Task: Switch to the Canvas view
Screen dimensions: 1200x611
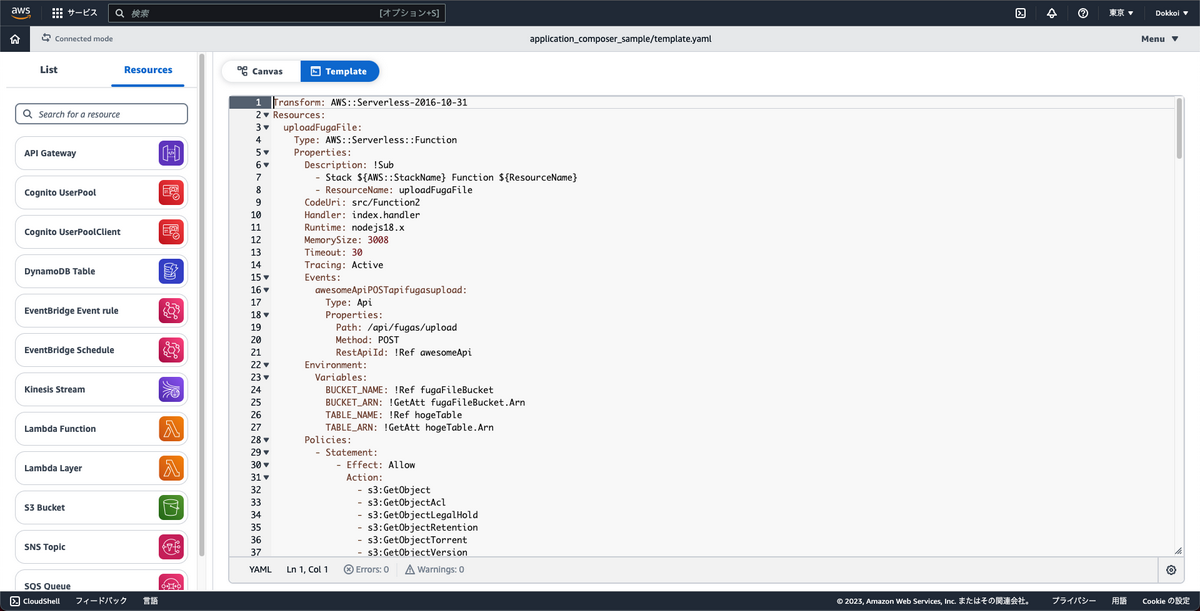Action: (x=260, y=71)
